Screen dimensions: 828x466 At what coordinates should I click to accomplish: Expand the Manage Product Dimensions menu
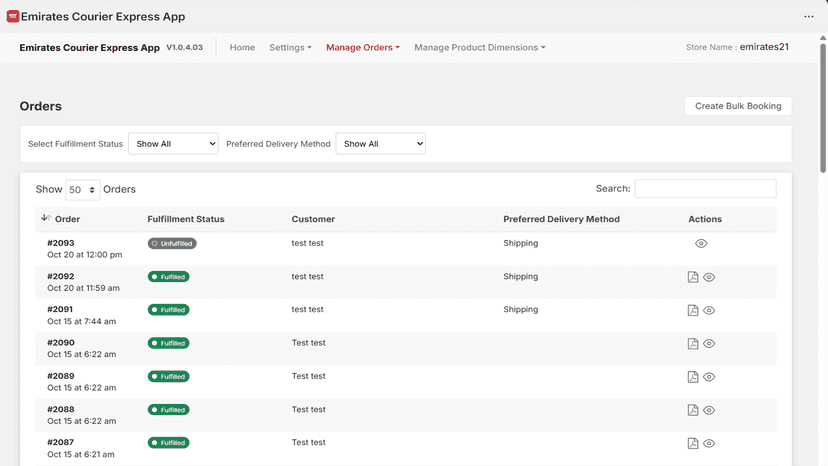(x=479, y=48)
